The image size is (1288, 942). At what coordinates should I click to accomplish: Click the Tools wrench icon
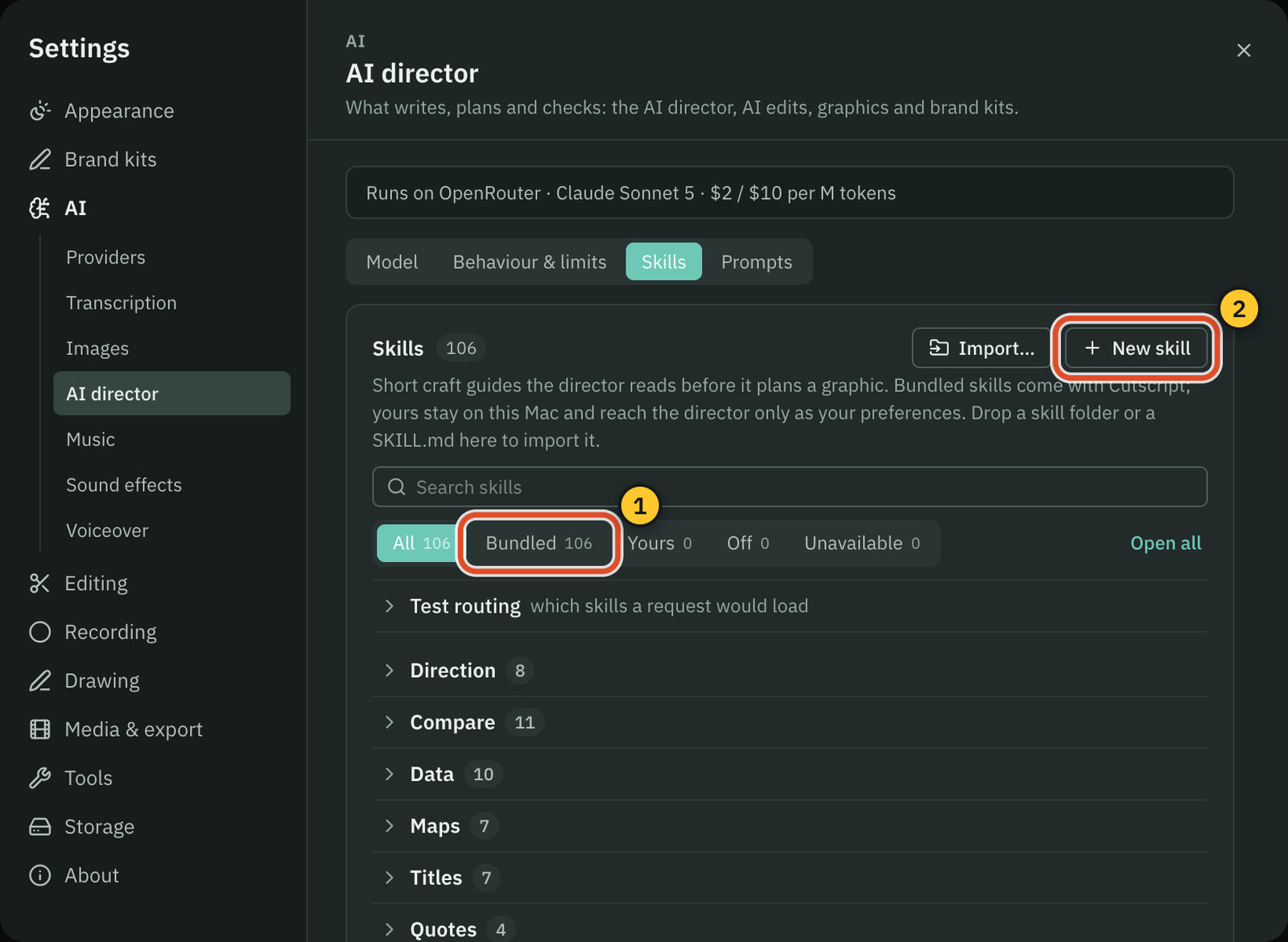(39, 778)
